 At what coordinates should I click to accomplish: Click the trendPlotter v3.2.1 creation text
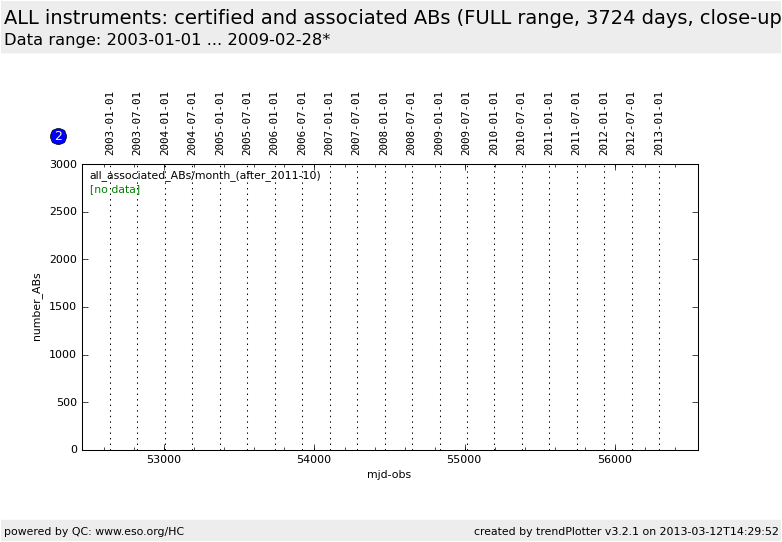click(x=626, y=531)
